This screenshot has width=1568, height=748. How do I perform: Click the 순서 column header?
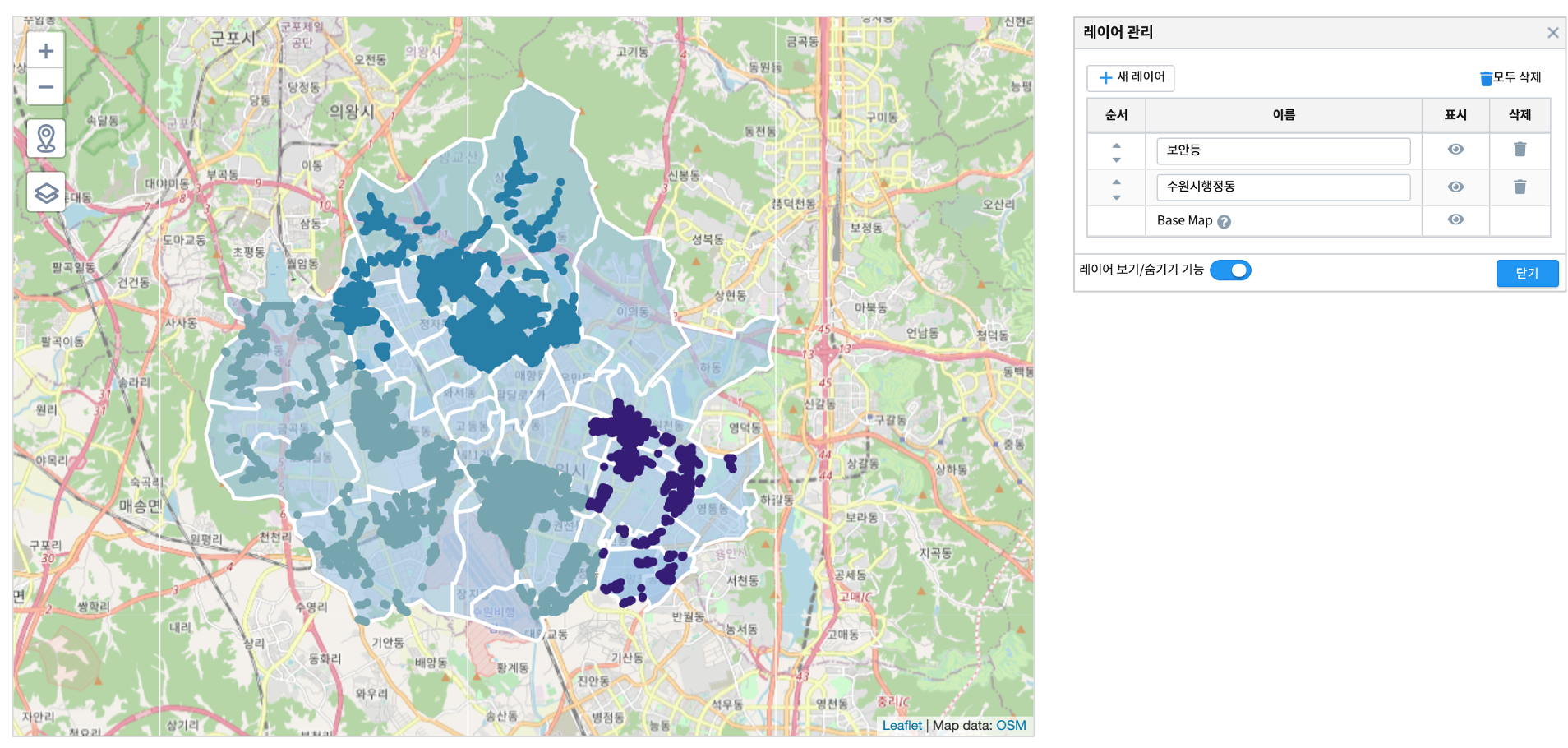click(x=1116, y=115)
